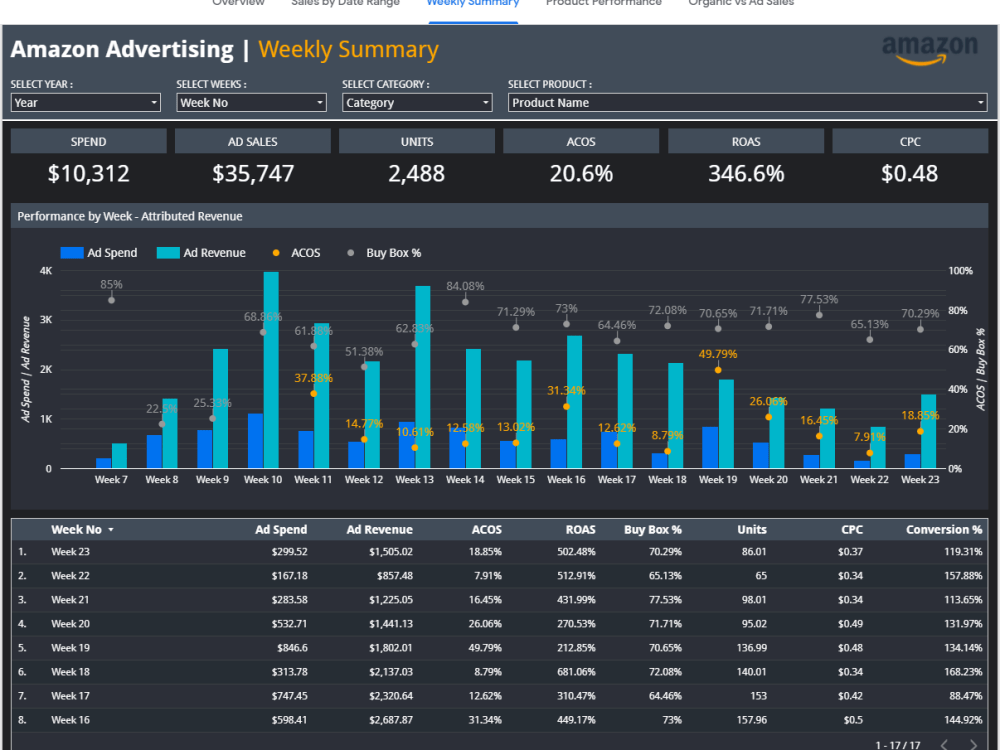Go to Organic vs Ad Sales tab
The height and width of the screenshot is (750, 1000).
[741, 3]
